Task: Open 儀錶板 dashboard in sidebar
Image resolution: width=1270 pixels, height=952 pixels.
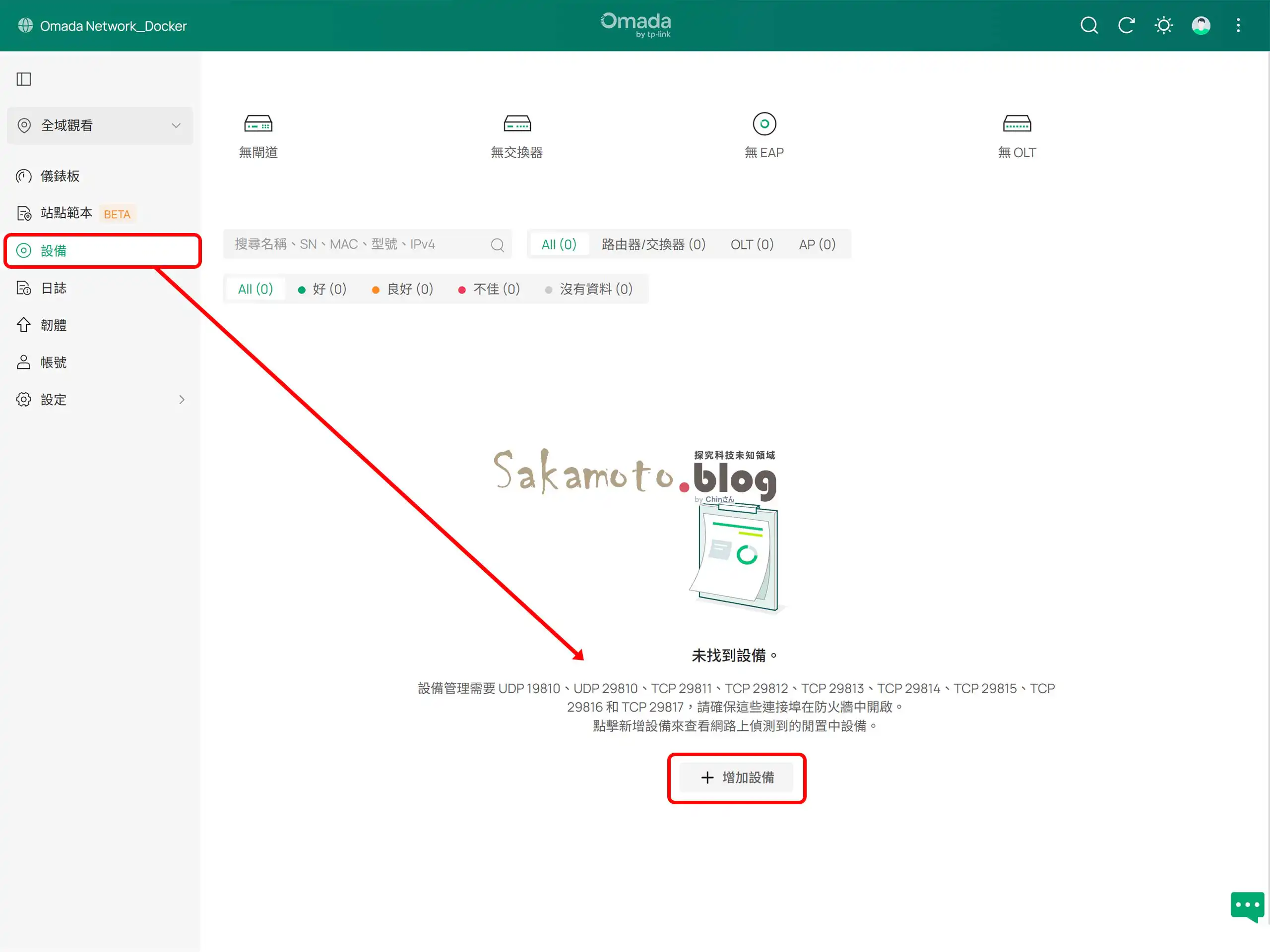Action: pos(60,176)
